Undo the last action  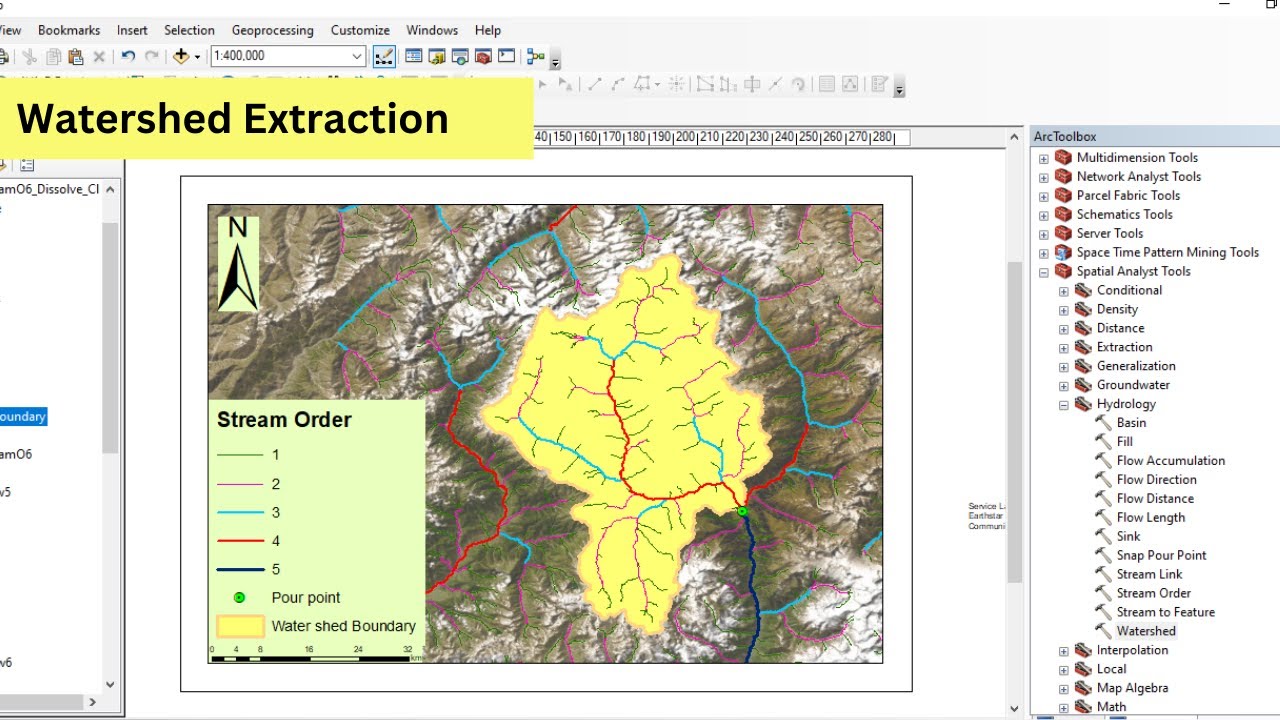coord(128,57)
